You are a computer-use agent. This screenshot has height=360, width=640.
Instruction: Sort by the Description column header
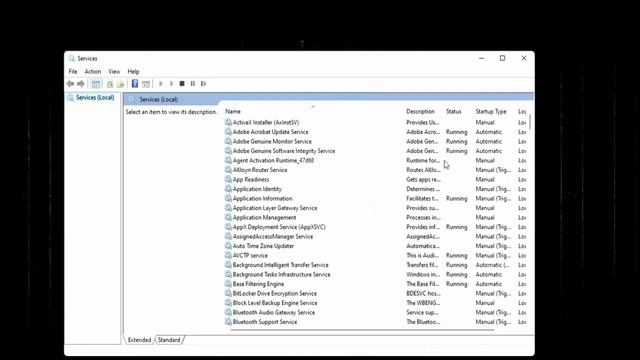[x=420, y=111]
